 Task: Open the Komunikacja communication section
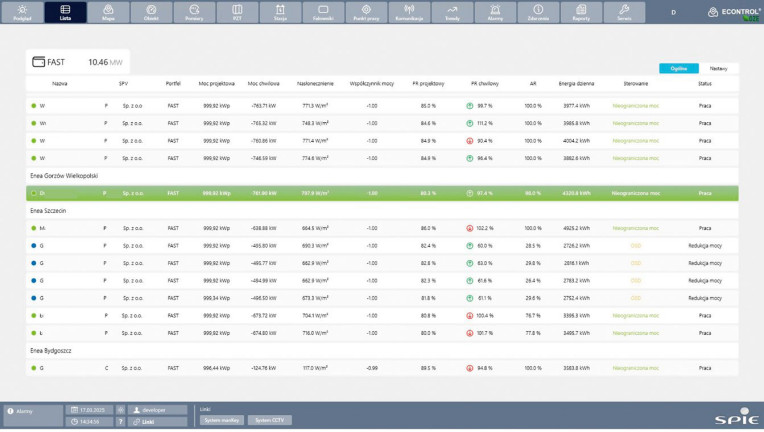coord(409,12)
